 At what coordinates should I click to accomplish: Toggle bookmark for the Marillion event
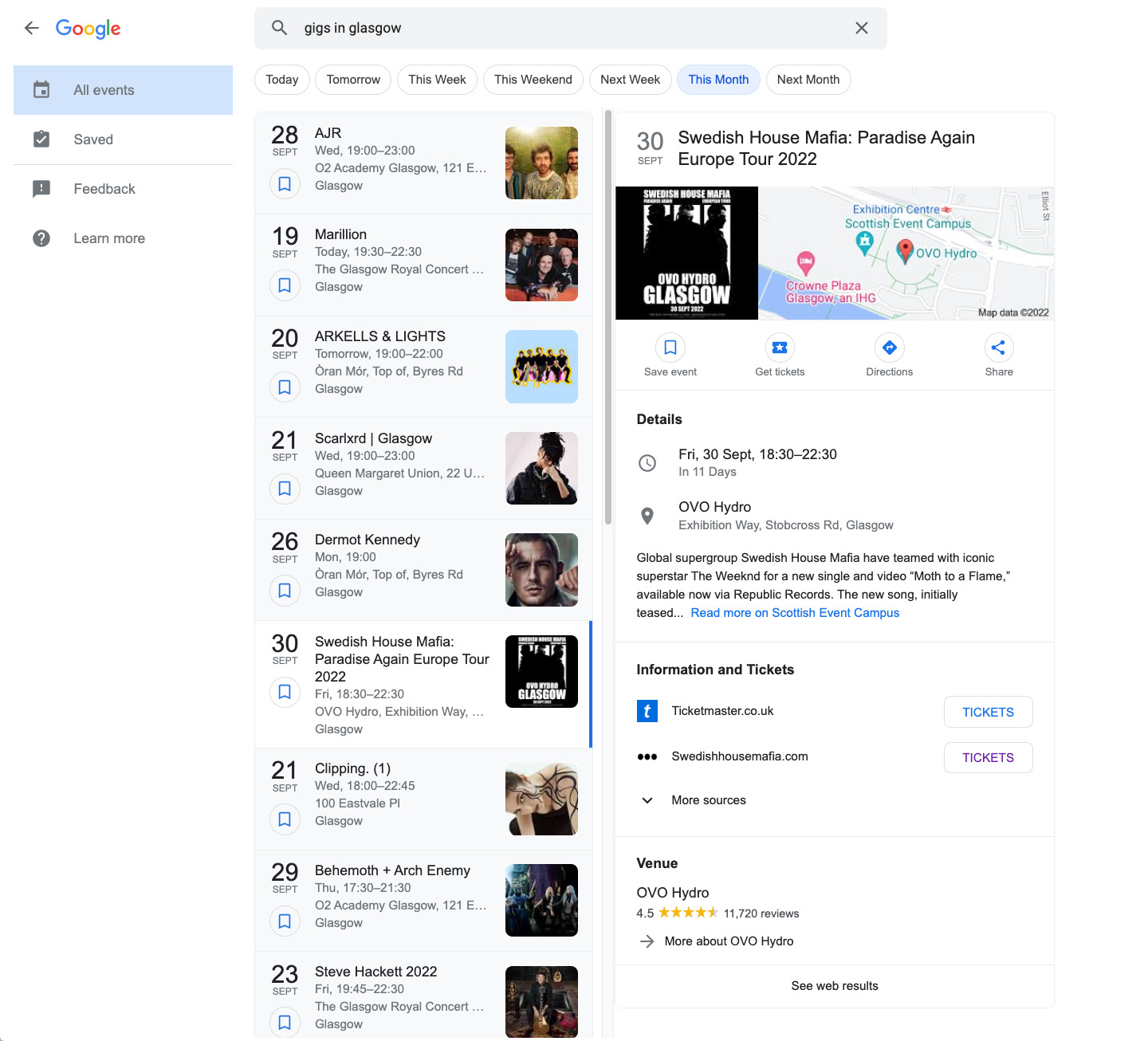(285, 285)
